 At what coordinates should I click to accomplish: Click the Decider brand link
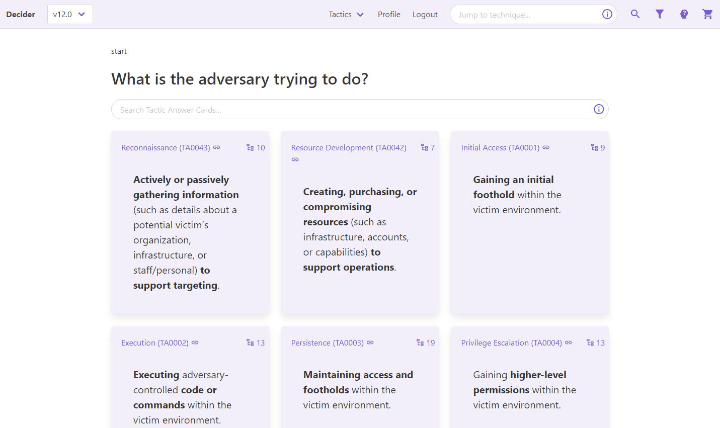(20, 14)
